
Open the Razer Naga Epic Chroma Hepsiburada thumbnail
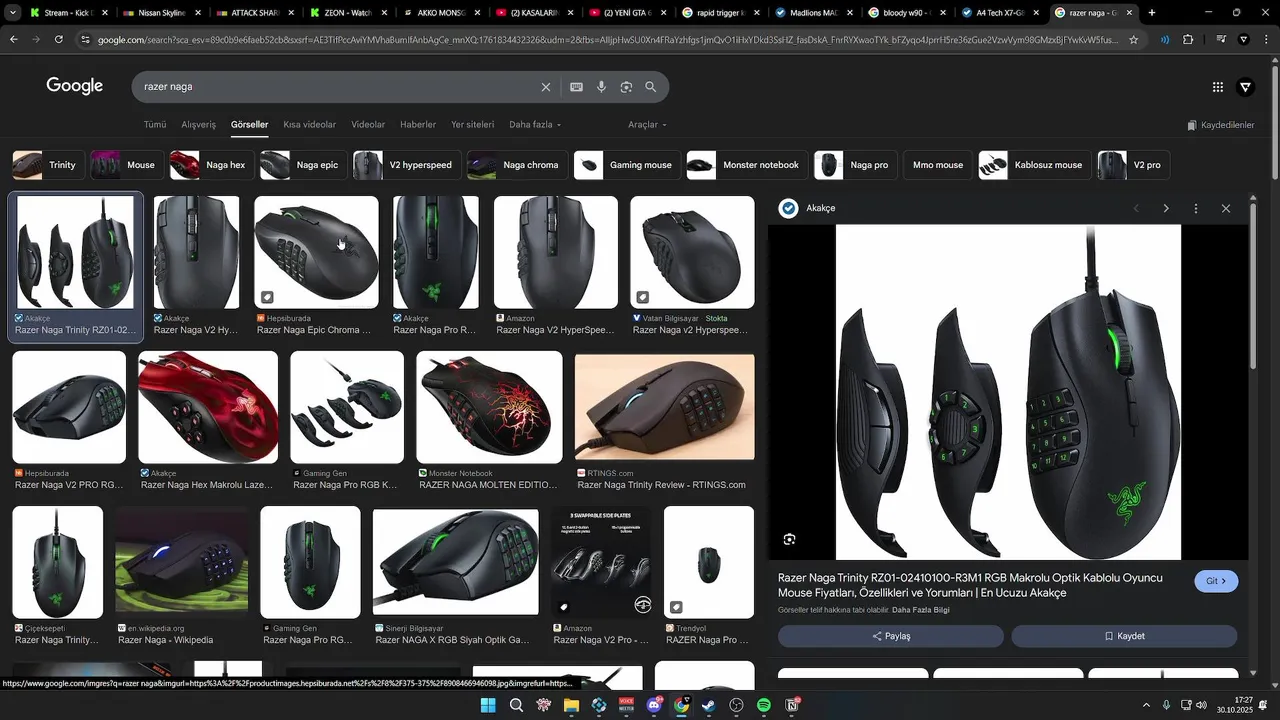(316, 252)
